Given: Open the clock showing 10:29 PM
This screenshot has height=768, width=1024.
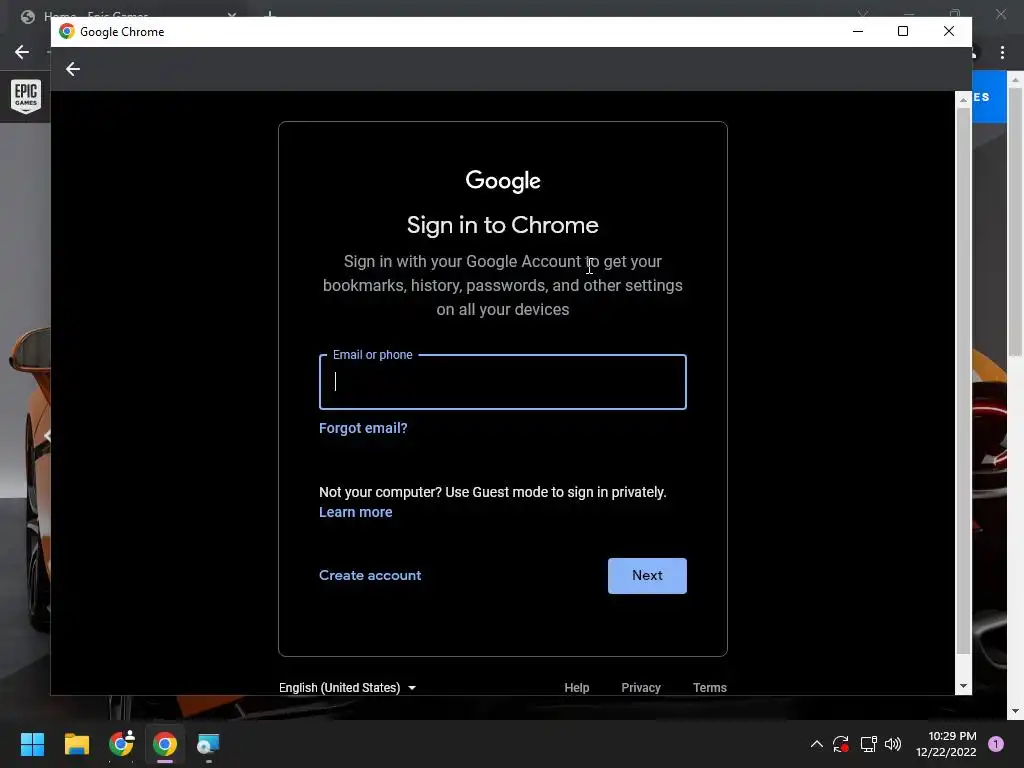Looking at the screenshot, I should pyautogui.click(x=946, y=744).
